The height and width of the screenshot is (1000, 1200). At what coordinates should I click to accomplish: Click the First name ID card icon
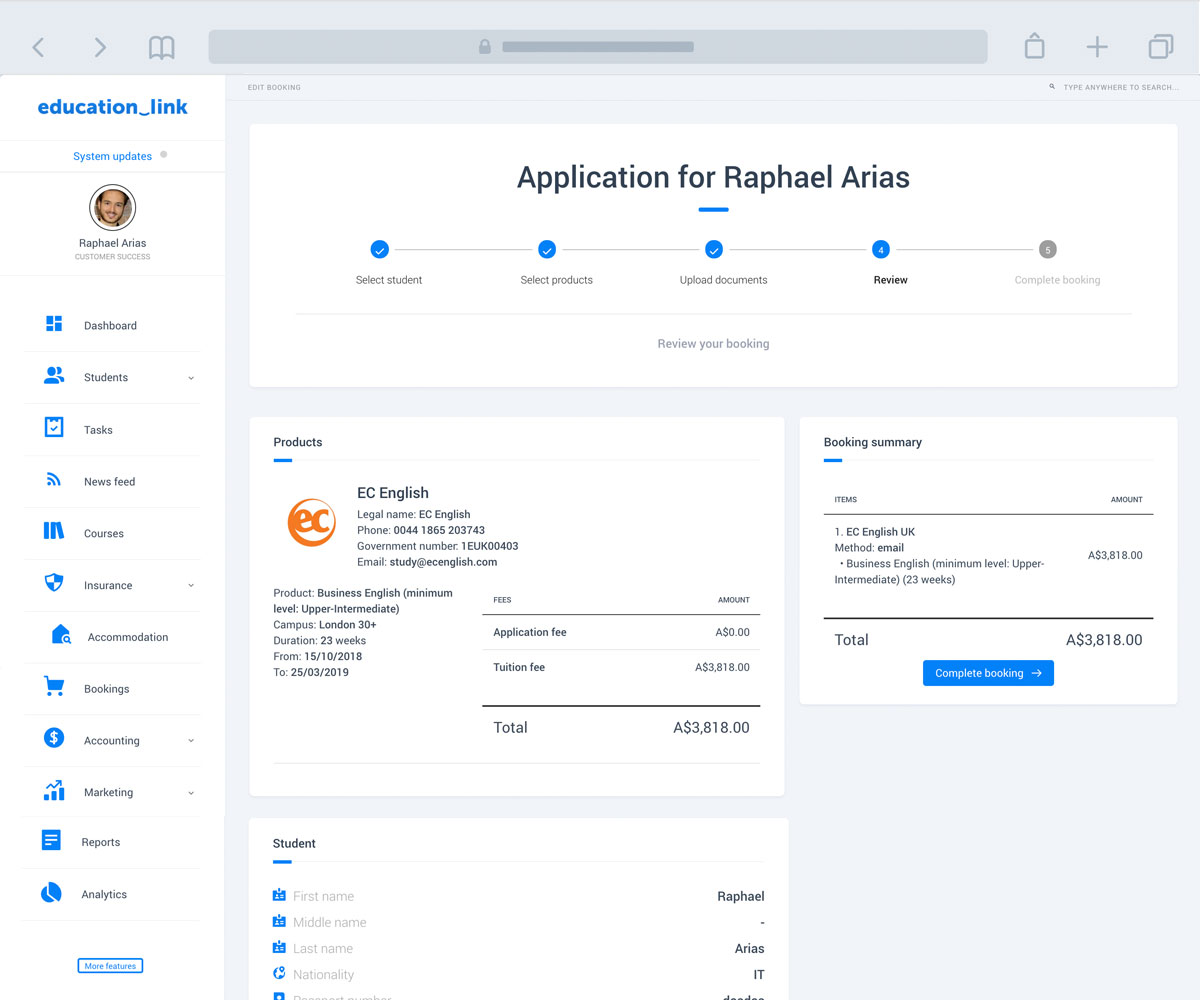(x=279, y=895)
